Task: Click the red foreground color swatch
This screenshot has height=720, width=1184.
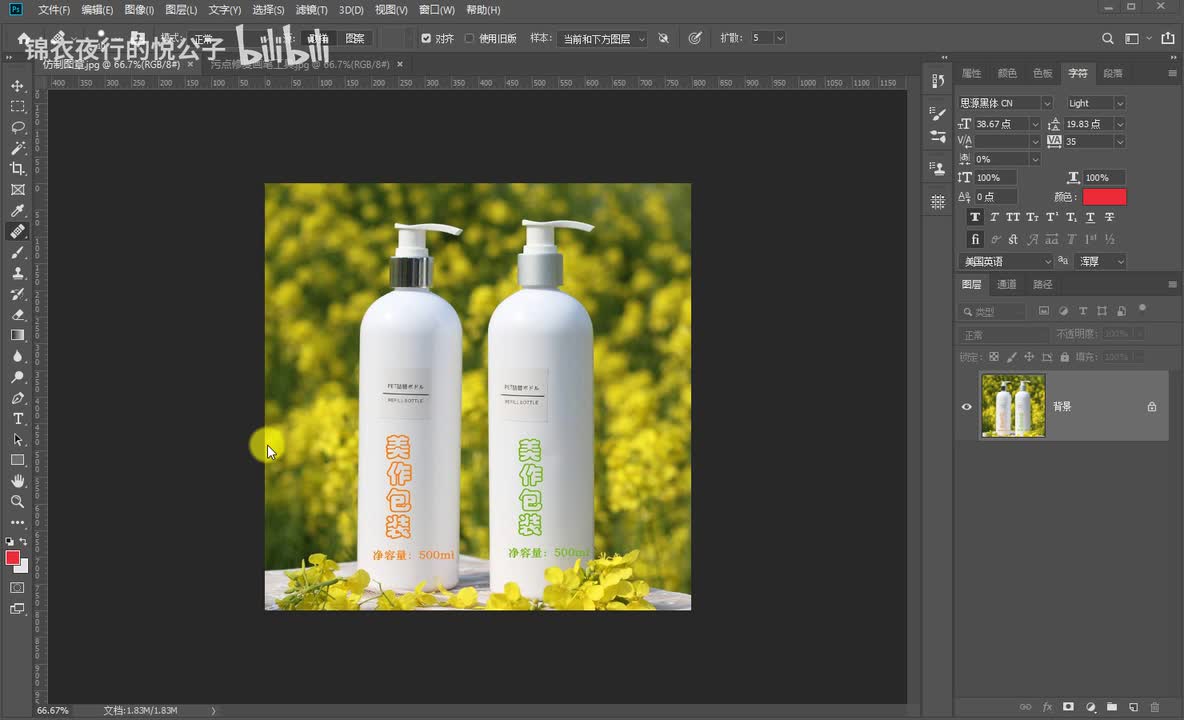Action: pyautogui.click(x=13, y=558)
